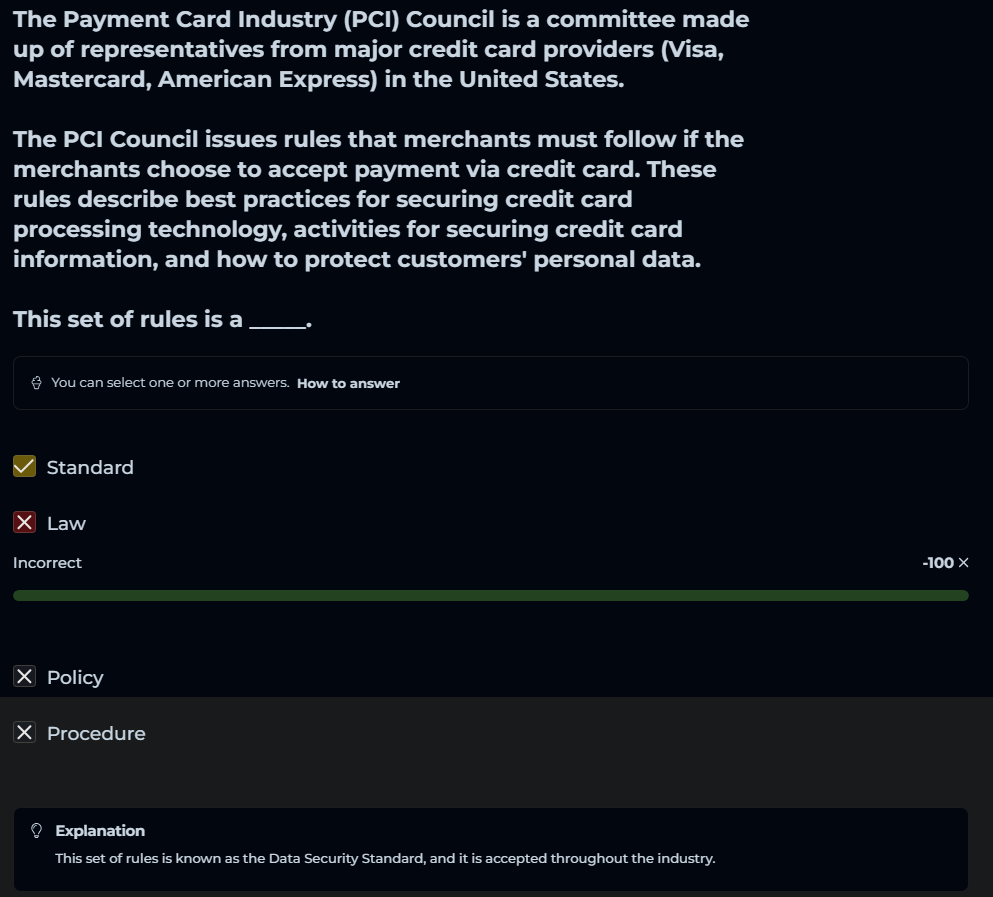Select the Standard answer label text
The image size is (993, 897).
90,467
